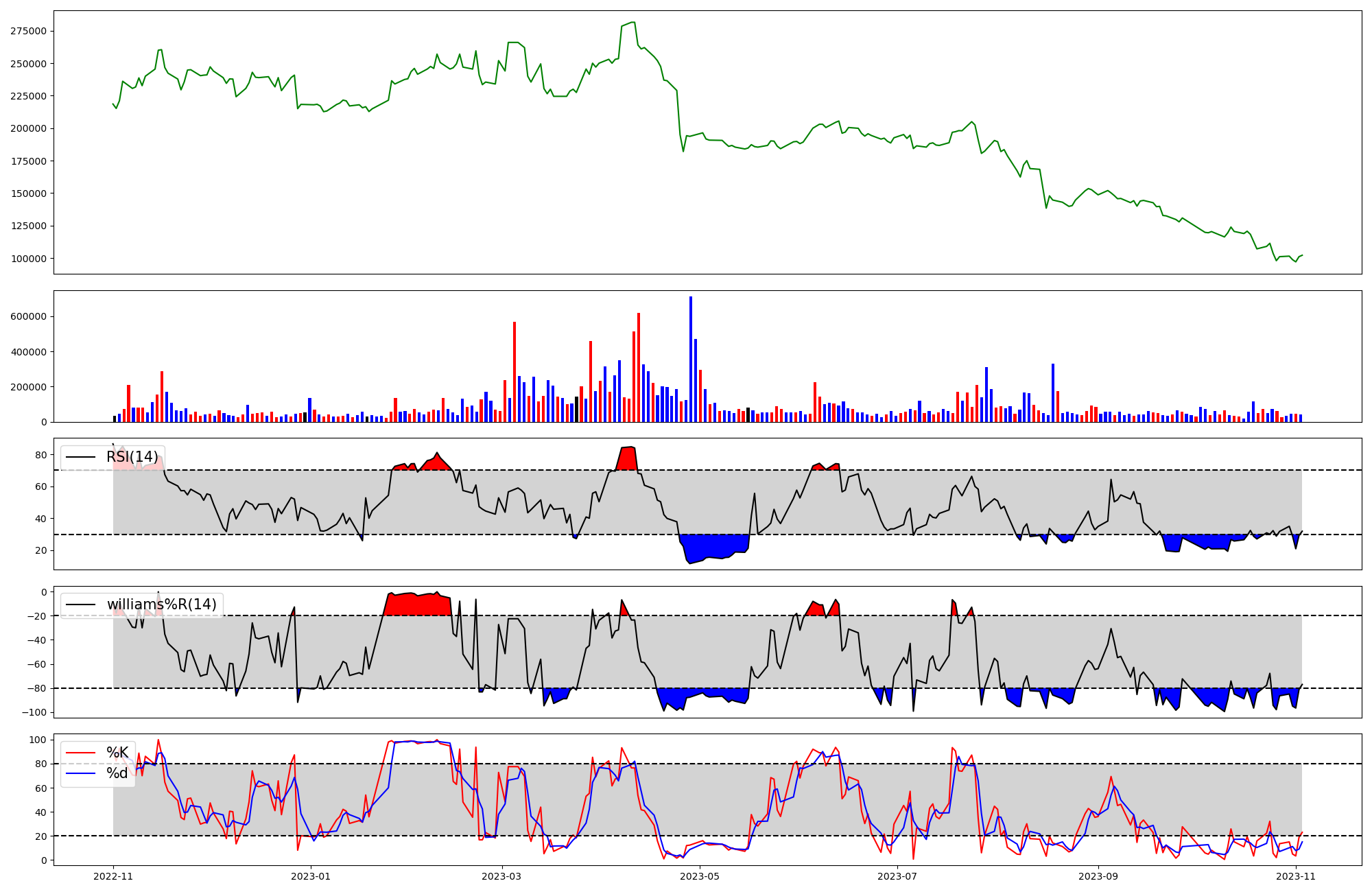Screen dimensions: 1372x892
Task: Click red overbought RSI peak in April 2023
Action: tap(628, 458)
